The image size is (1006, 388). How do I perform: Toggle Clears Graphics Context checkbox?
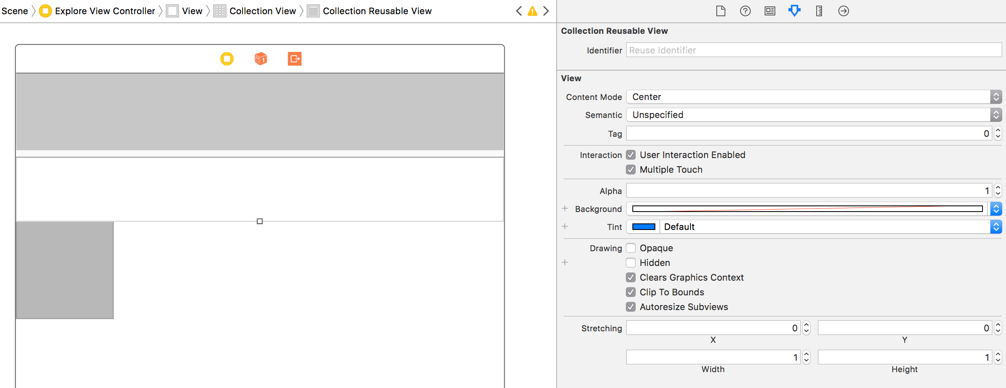(x=631, y=278)
